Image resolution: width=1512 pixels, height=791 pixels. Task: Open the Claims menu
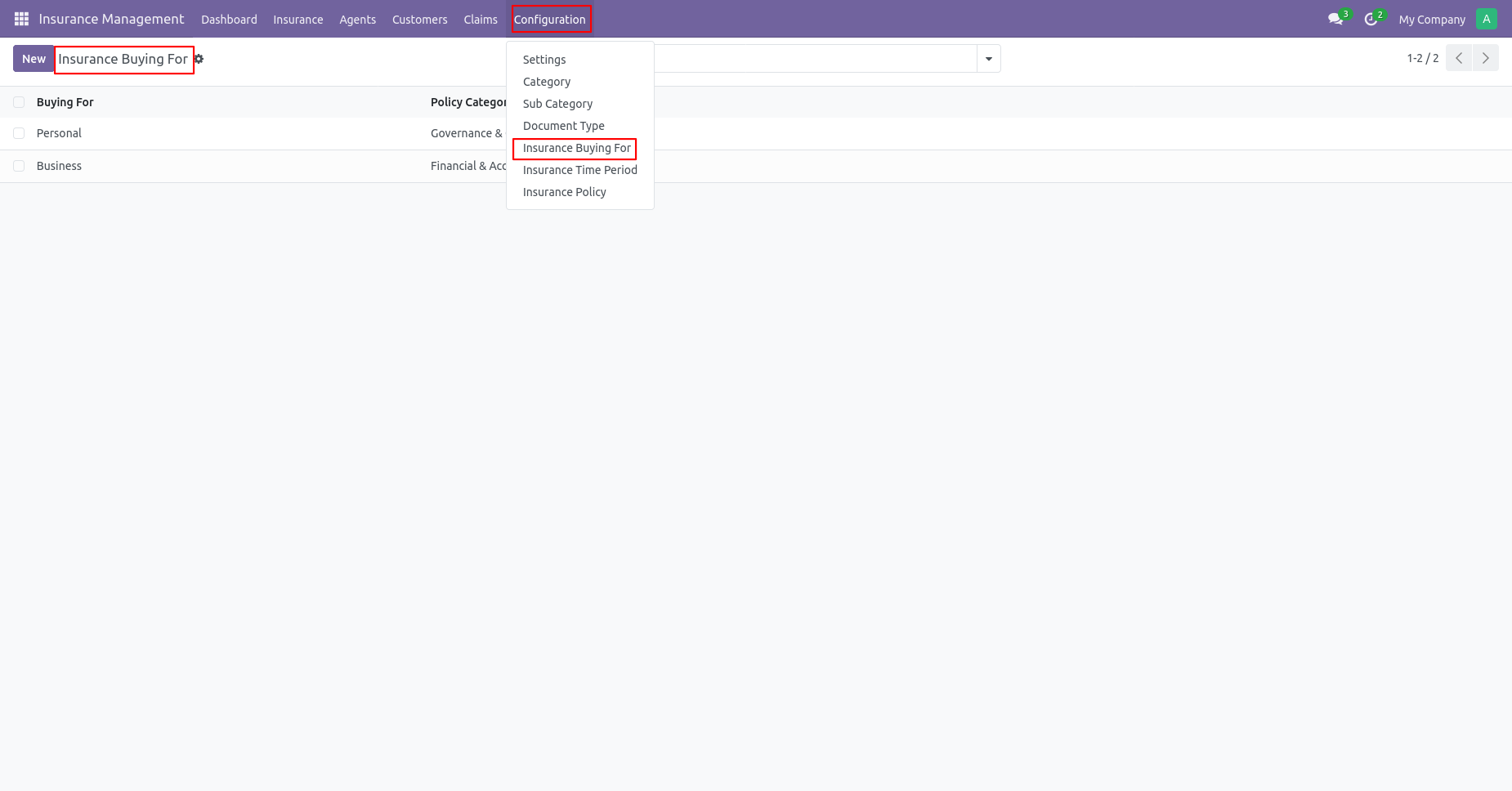[x=481, y=20]
